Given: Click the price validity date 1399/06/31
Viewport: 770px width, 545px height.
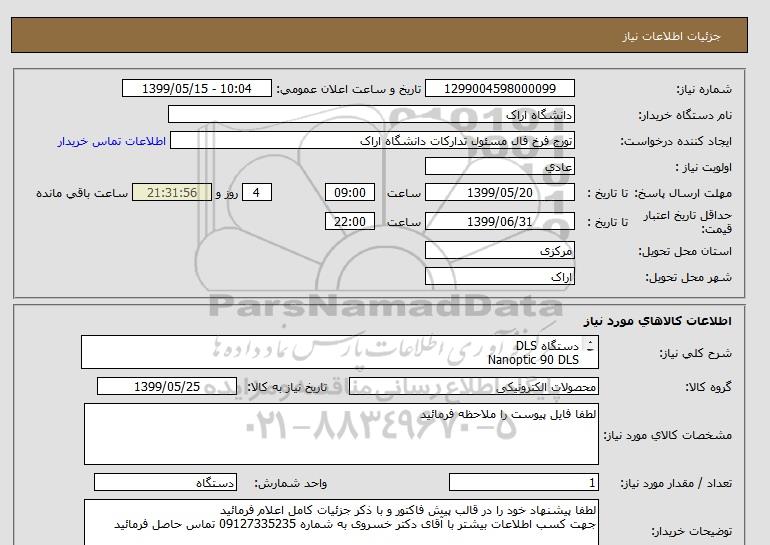Looking at the screenshot, I should [x=499, y=221].
